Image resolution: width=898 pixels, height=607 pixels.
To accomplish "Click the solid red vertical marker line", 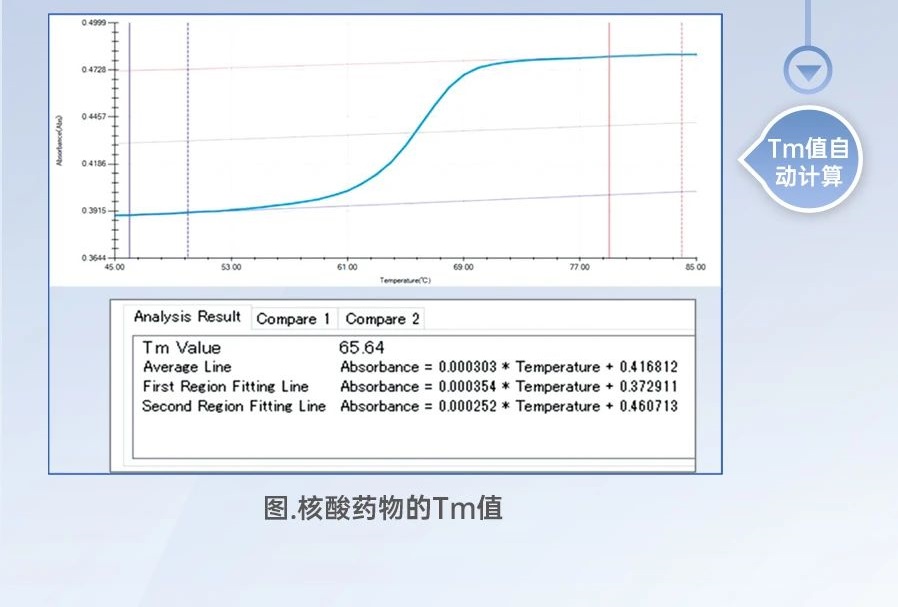I will (x=609, y=150).
